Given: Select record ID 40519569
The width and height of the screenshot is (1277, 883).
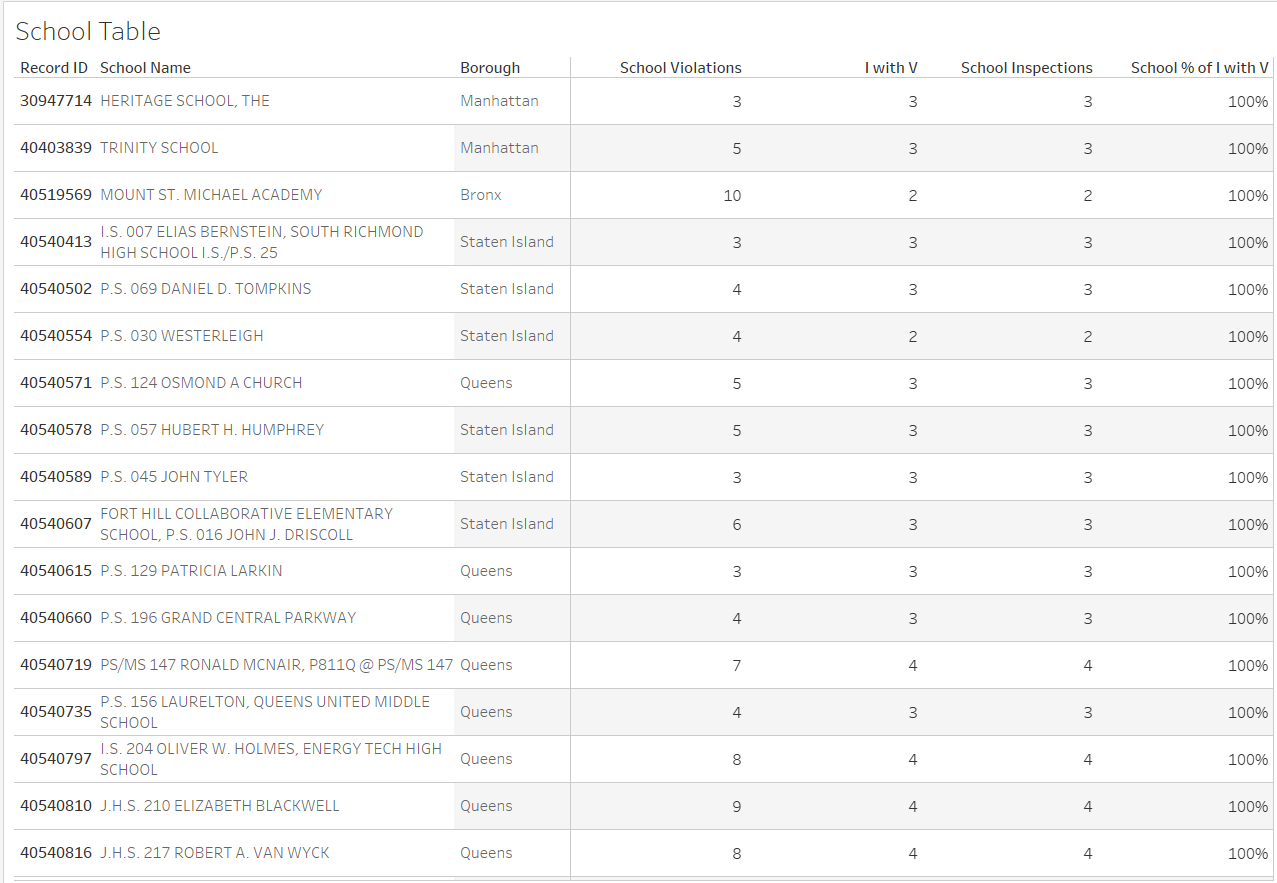Looking at the screenshot, I should click(x=56, y=195).
